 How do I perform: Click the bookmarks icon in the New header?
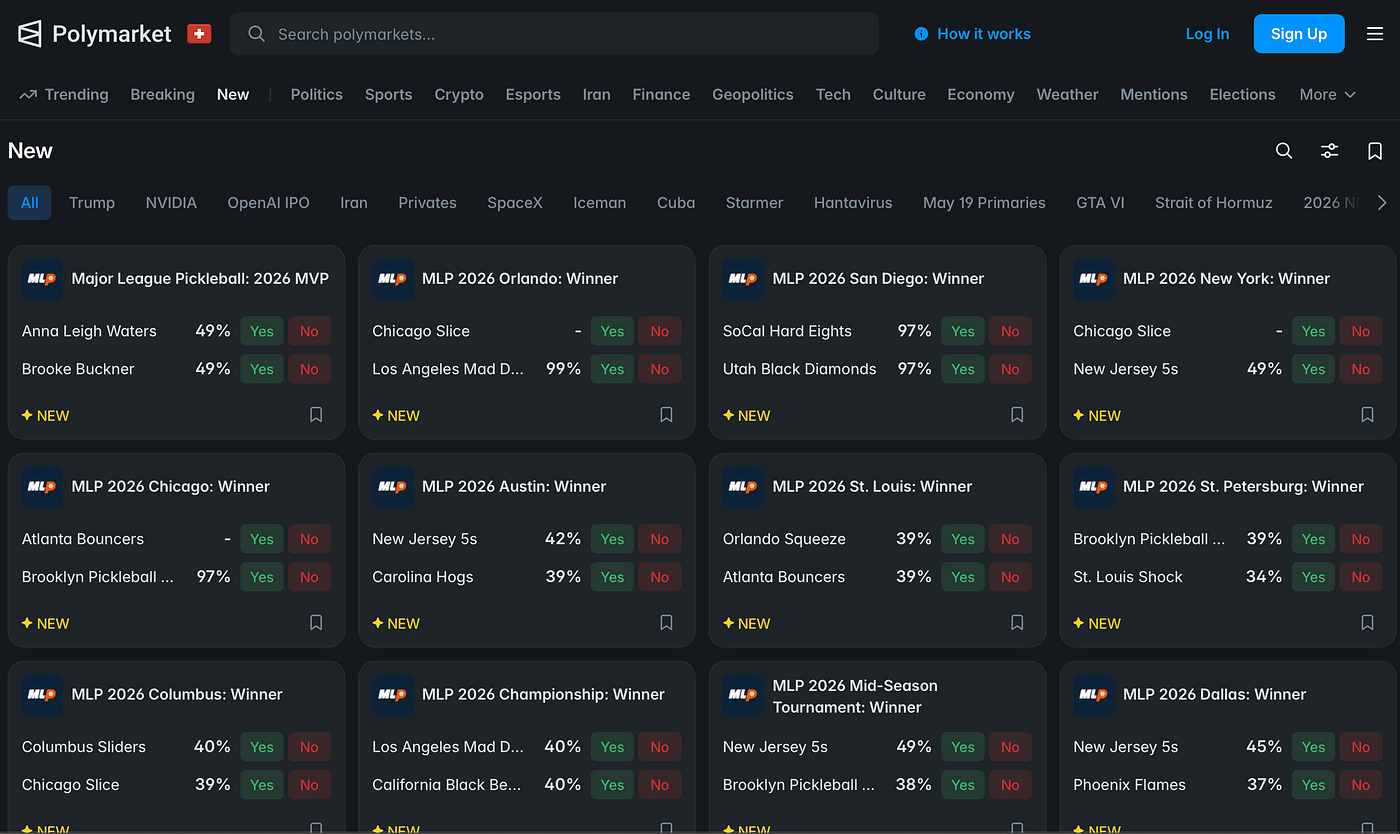[1375, 151]
